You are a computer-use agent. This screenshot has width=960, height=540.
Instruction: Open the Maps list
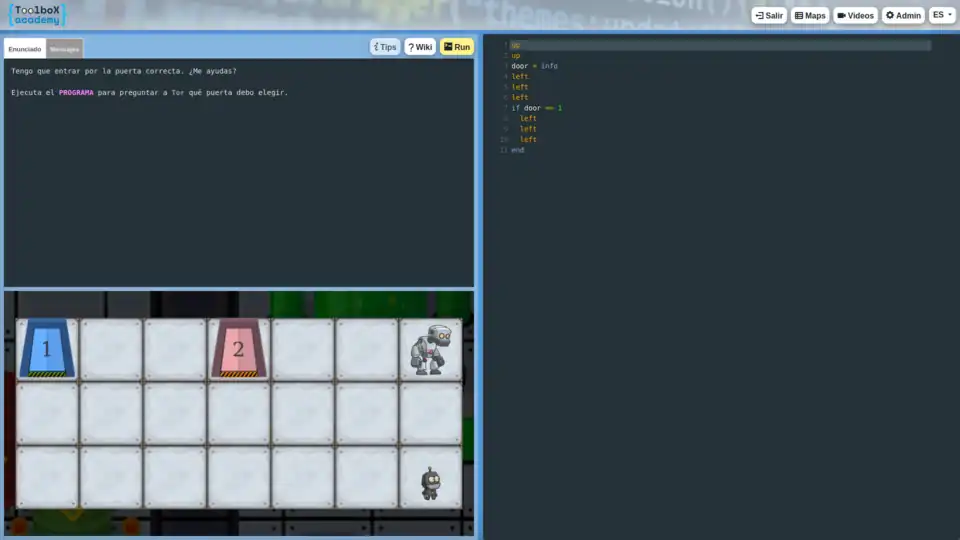click(810, 16)
